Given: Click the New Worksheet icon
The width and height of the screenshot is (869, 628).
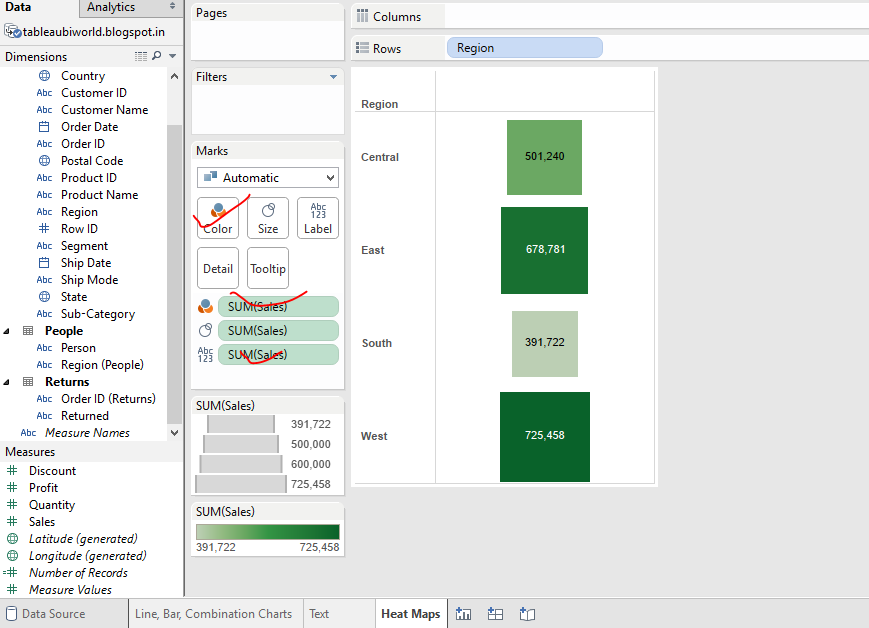Looking at the screenshot, I should (463, 613).
